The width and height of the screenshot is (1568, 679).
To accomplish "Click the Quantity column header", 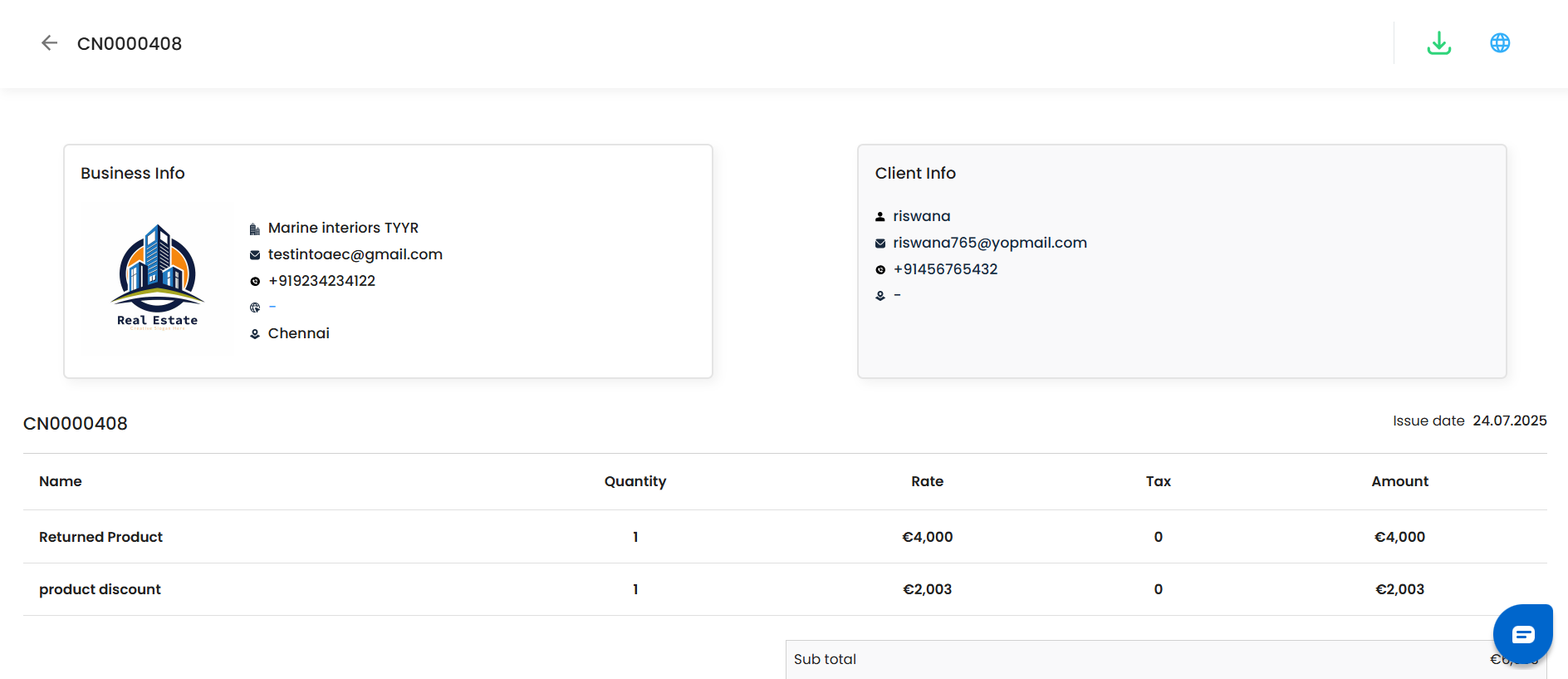I will click(x=635, y=481).
